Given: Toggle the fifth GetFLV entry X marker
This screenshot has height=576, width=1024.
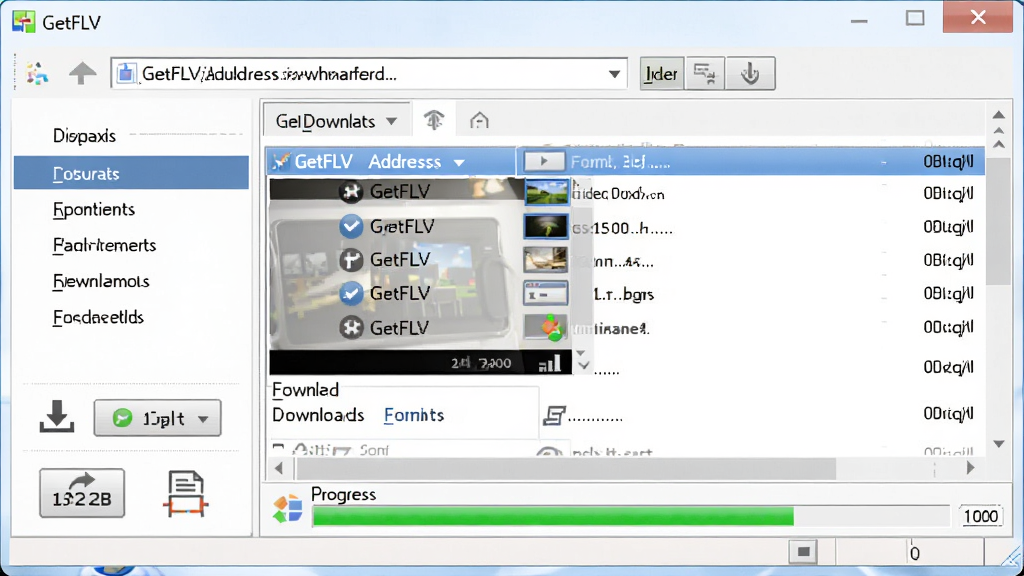Looking at the screenshot, I should [351, 327].
